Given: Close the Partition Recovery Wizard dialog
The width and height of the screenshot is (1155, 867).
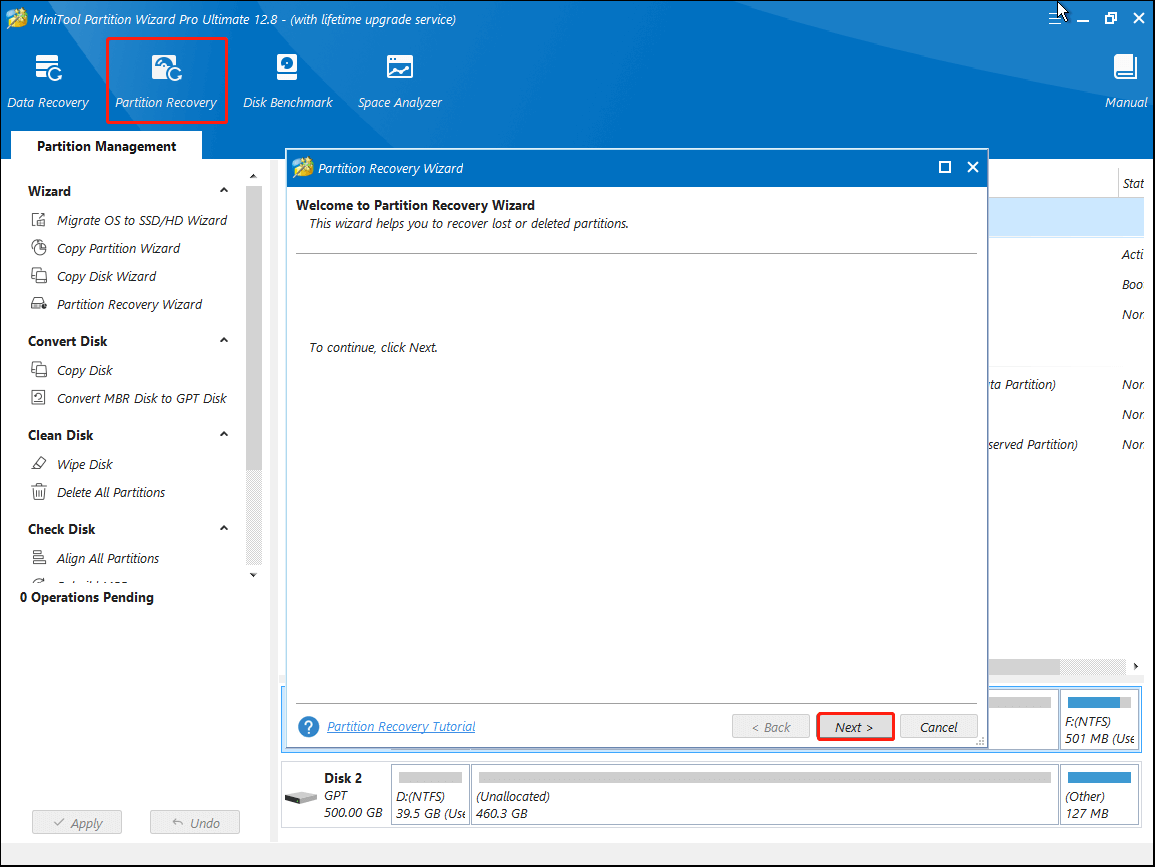Looking at the screenshot, I should pyautogui.click(x=972, y=167).
